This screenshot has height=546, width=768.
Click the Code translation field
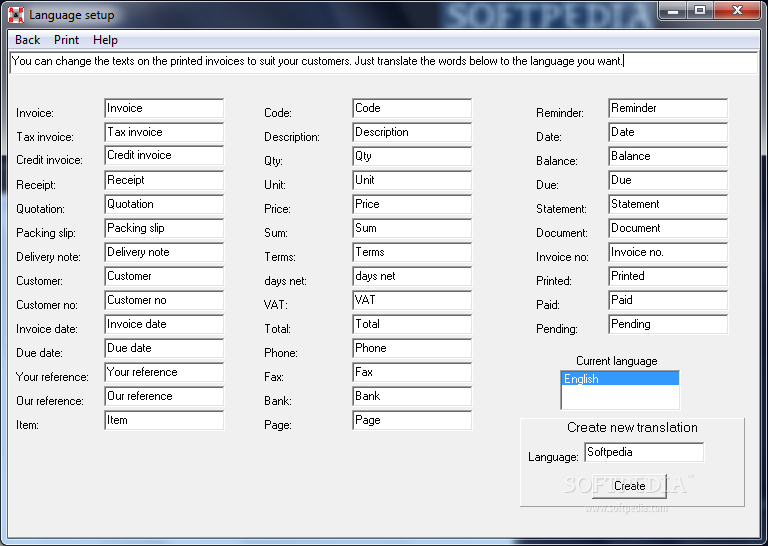click(412, 108)
